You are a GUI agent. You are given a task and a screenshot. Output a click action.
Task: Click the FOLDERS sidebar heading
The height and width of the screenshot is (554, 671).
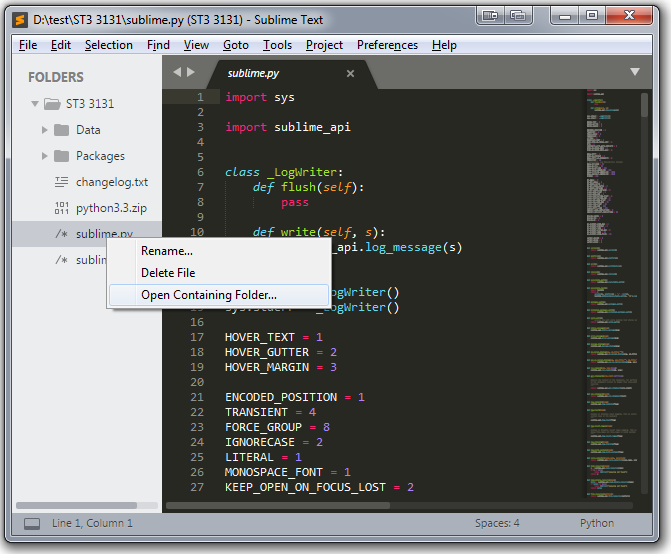[56, 77]
